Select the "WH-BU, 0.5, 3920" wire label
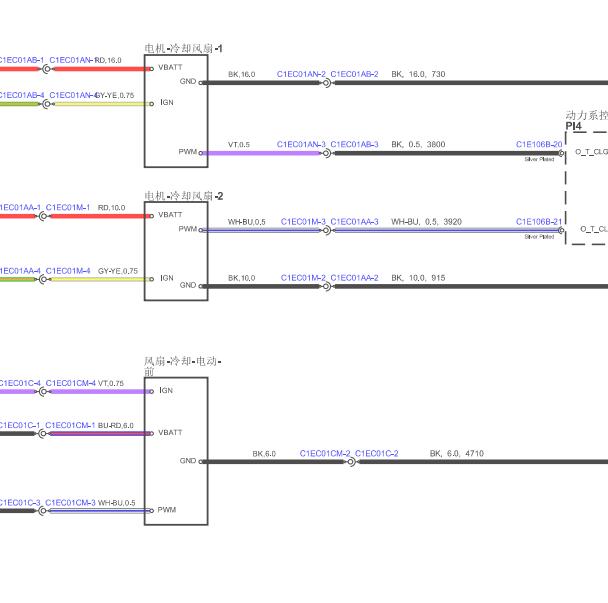The height and width of the screenshot is (603, 608). pyautogui.click(x=426, y=221)
